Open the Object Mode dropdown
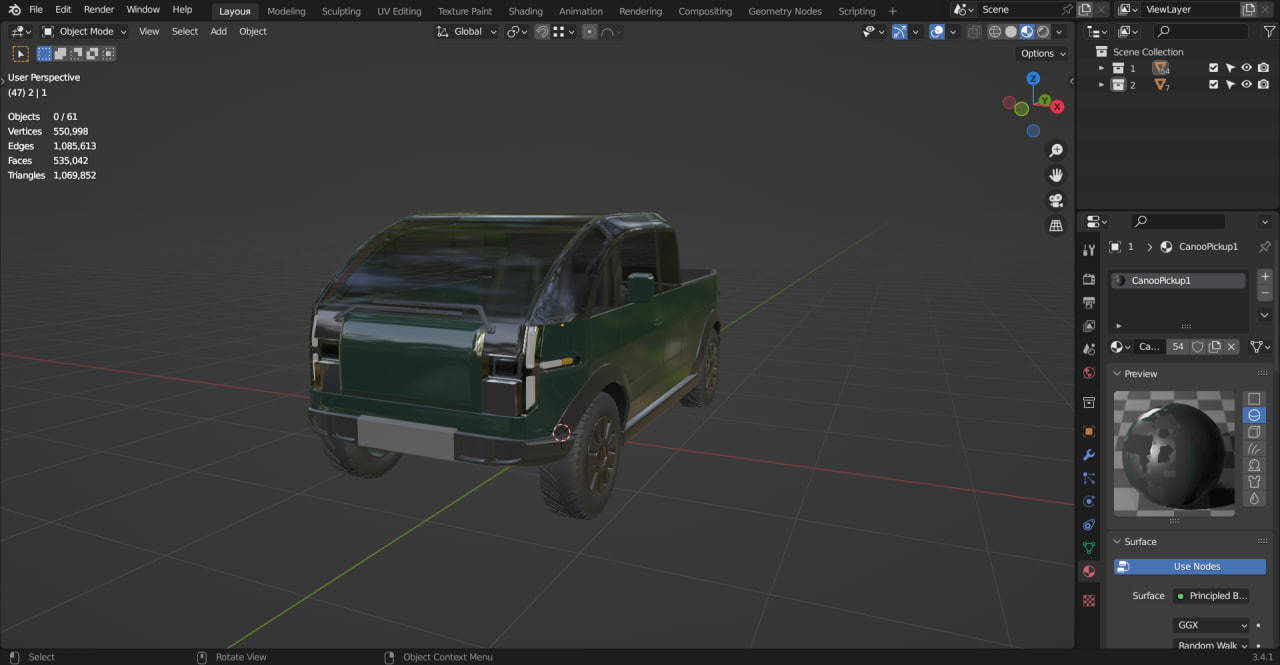This screenshot has width=1280, height=665. coord(85,31)
